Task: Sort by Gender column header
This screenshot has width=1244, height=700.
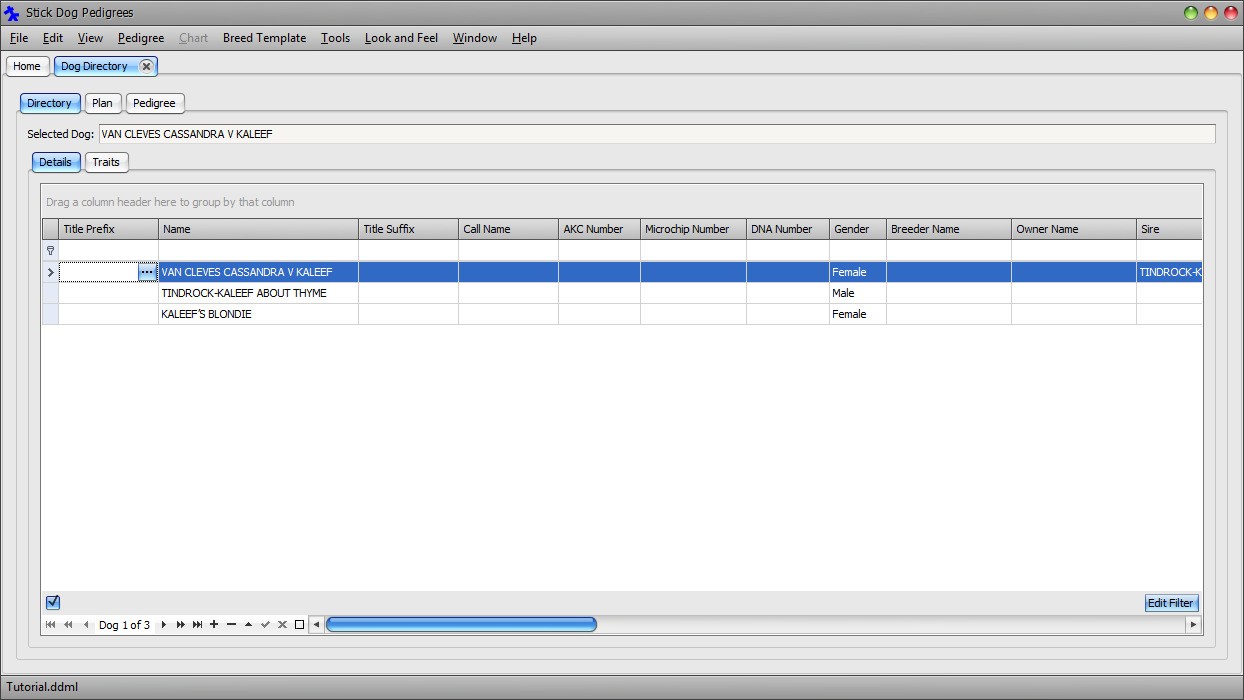Action: pyautogui.click(x=857, y=229)
